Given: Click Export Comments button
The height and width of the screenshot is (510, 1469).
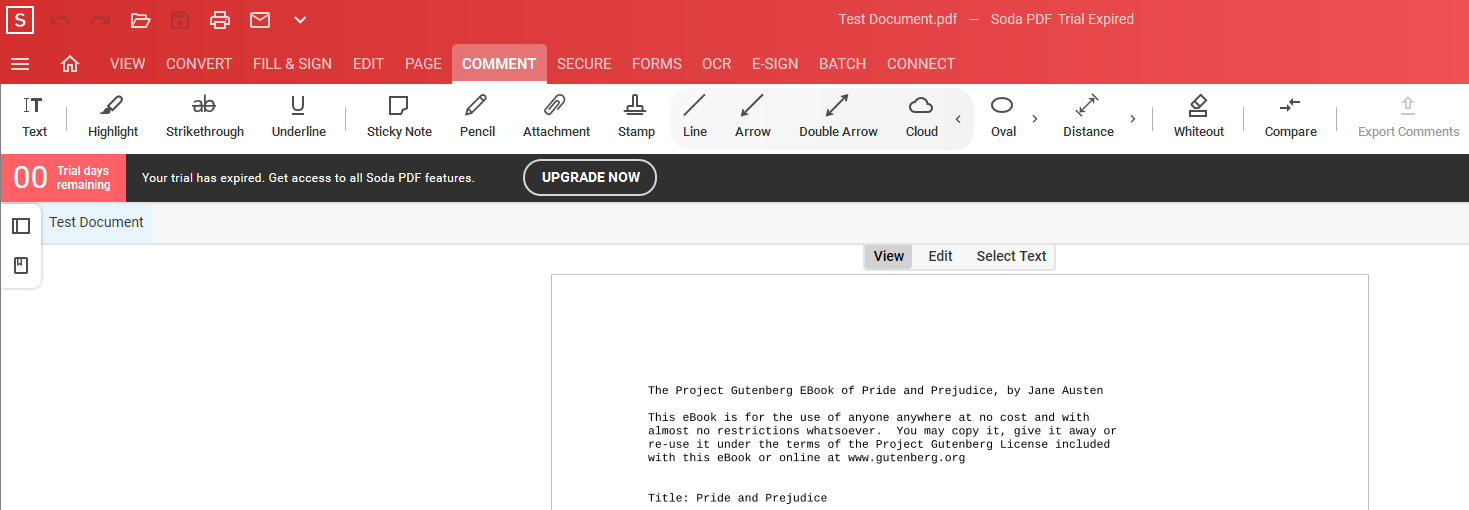Looking at the screenshot, I should click(x=1408, y=118).
